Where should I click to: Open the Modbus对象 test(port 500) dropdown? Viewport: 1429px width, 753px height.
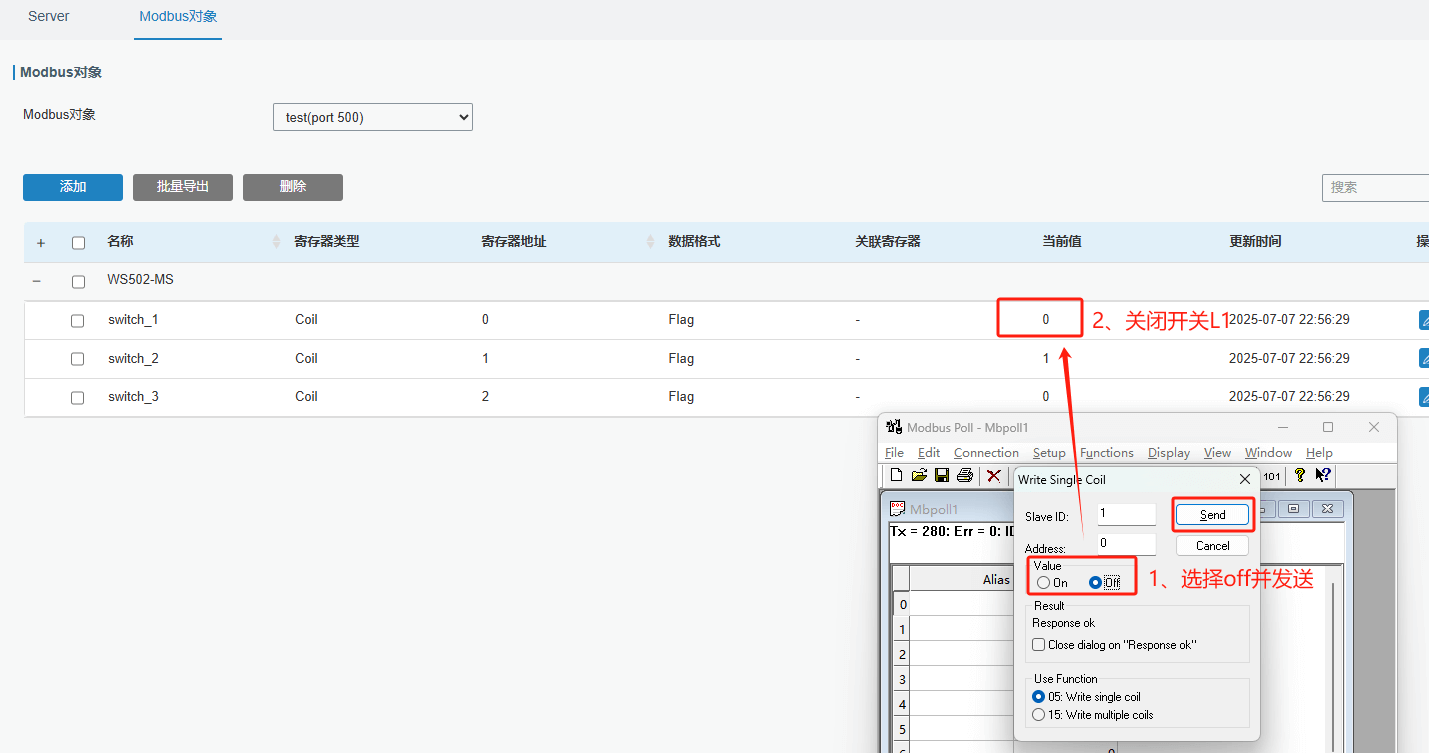[372, 117]
